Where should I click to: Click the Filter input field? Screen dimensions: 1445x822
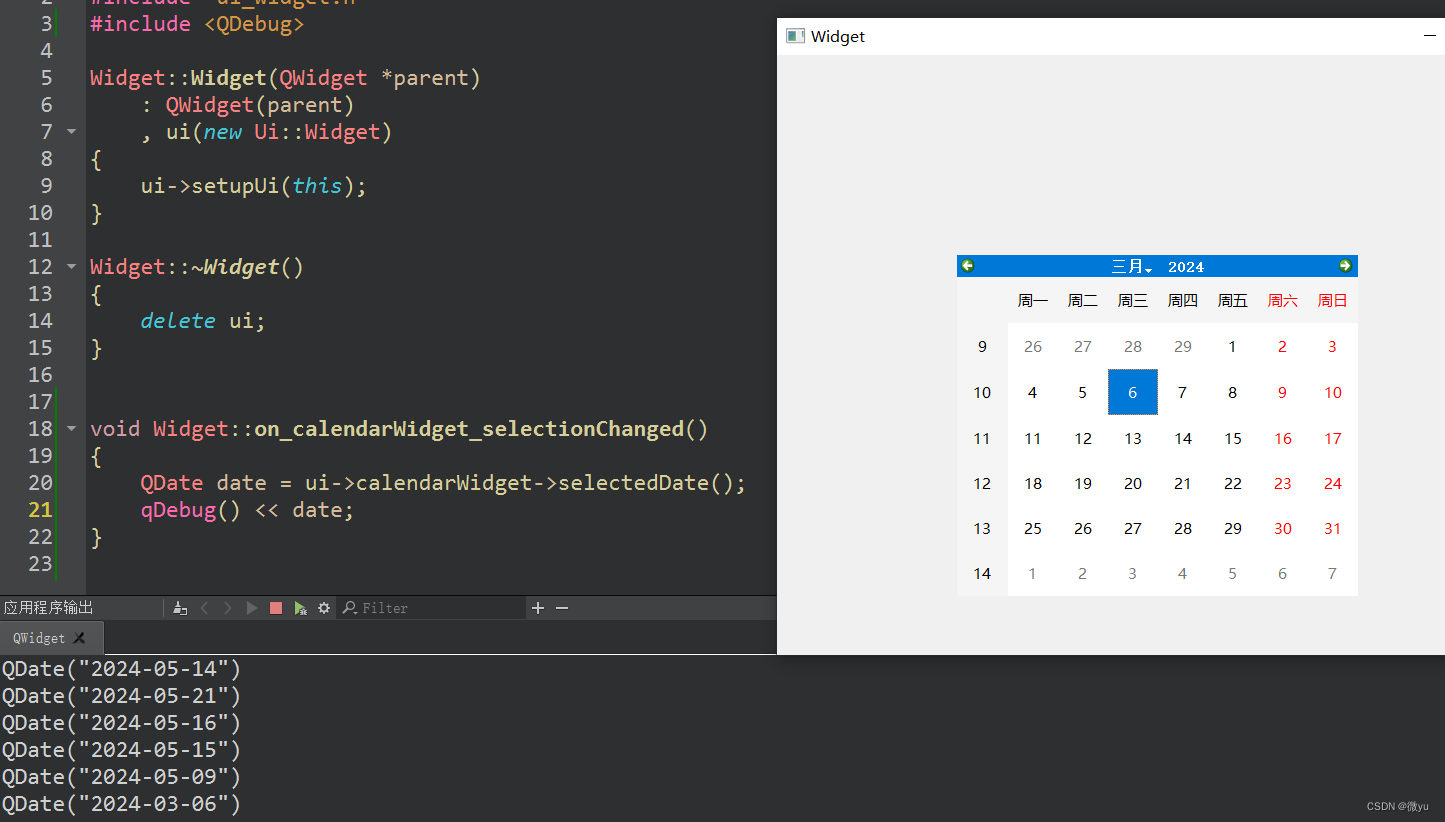pos(441,608)
